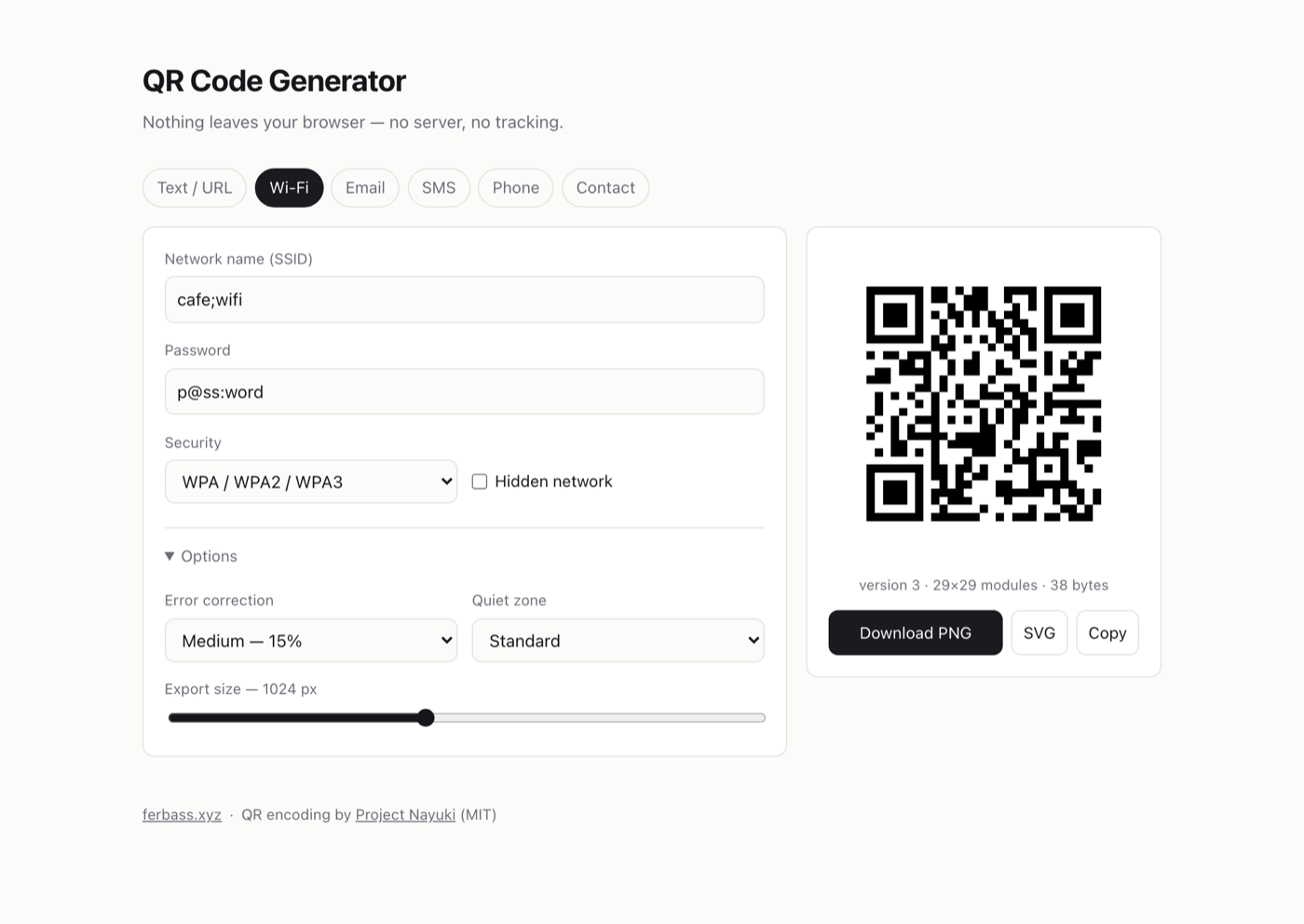Switch to the Text / URL tab

(x=195, y=187)
